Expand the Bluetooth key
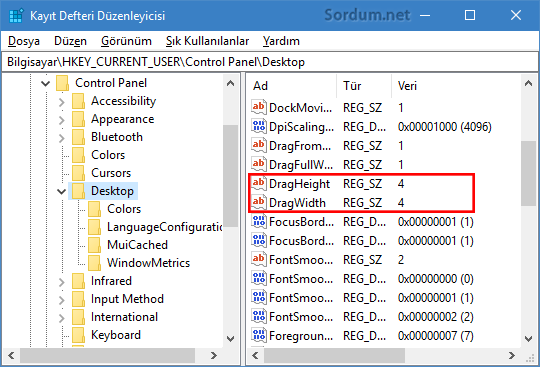540x367 pixels. (62, 137)
